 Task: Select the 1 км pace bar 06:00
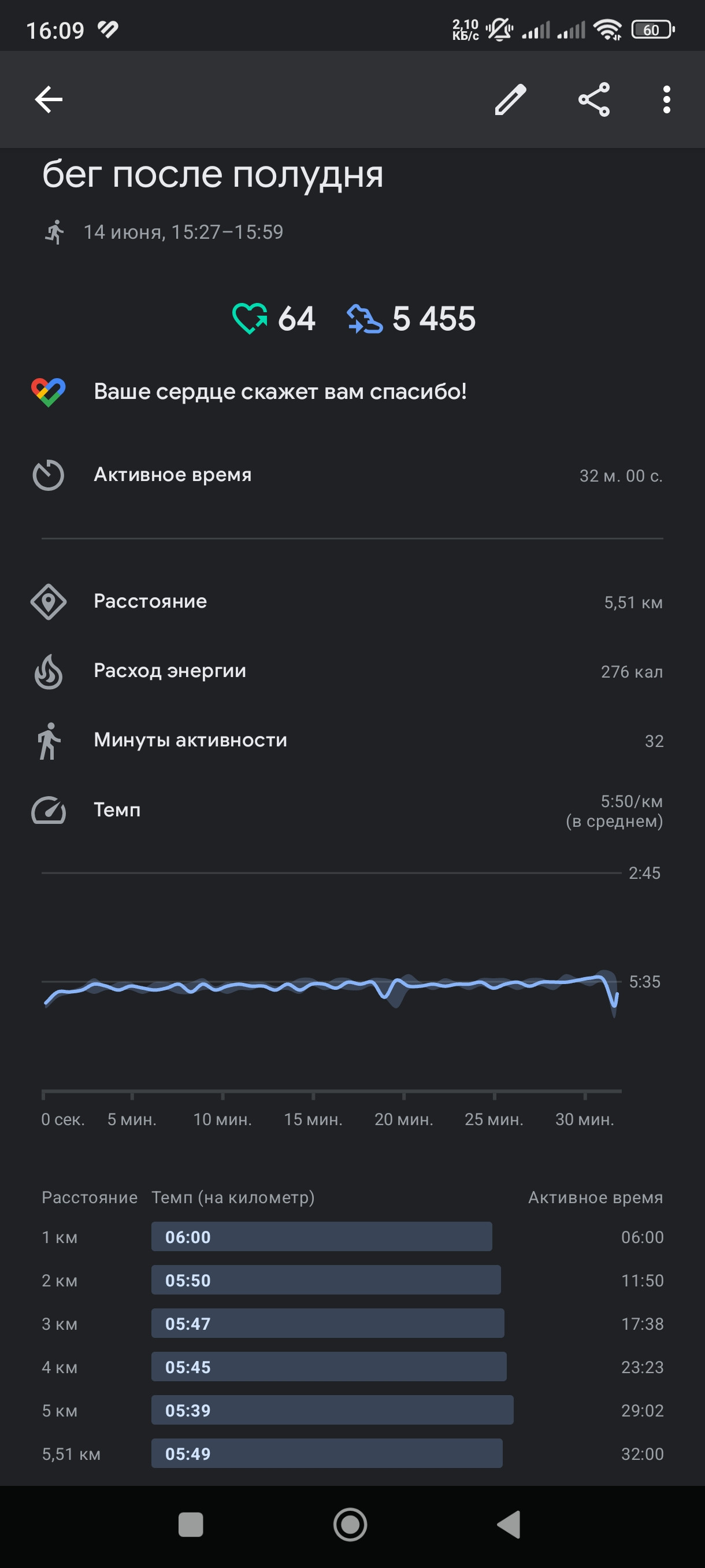coord(322,1237)
